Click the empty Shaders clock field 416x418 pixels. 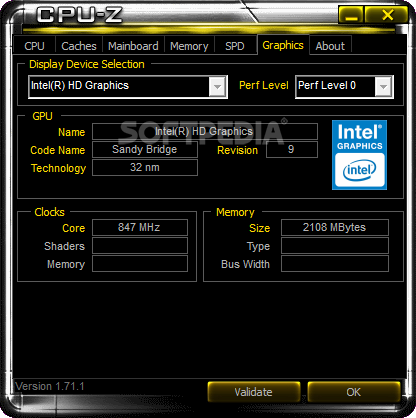pos(140,246)
